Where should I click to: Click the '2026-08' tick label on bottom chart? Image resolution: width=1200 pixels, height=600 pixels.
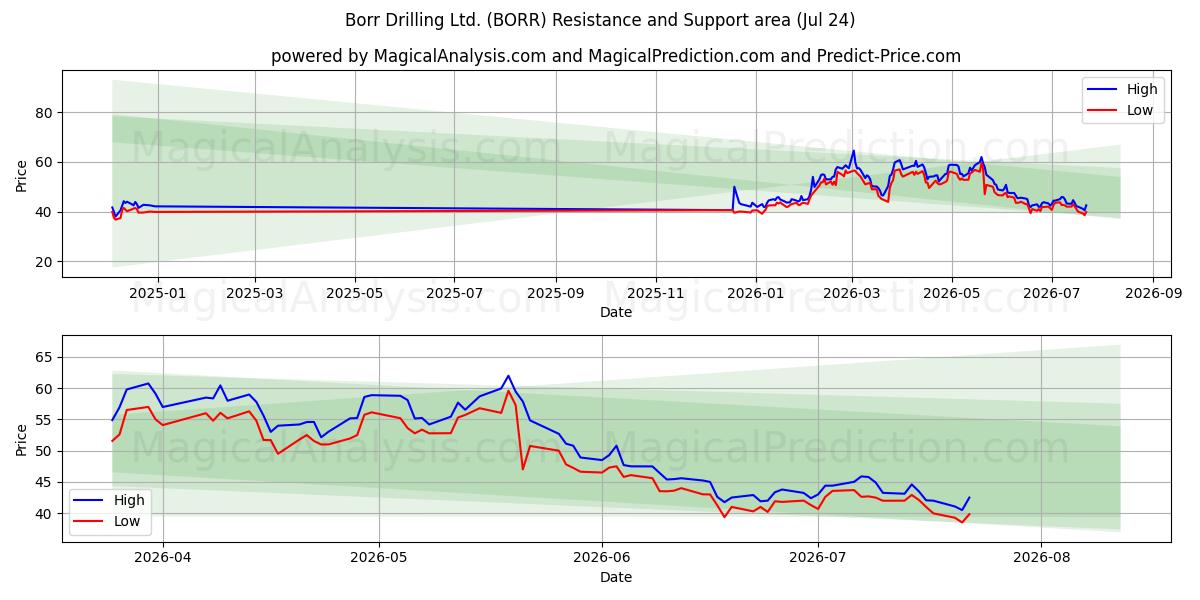click(1042, 559)
